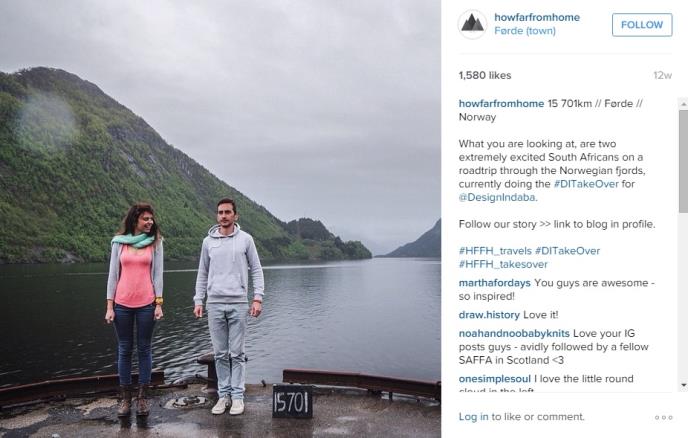This screenshot has height=438, width=688.
Task: View the 1,580 likes list
Action: coord(485,75)
